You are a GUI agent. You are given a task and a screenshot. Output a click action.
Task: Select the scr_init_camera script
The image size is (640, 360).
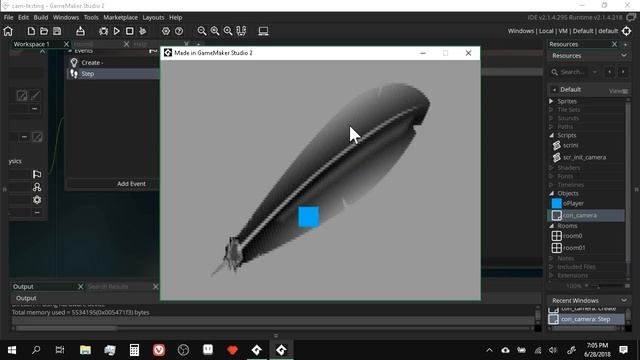pos(584,157)
